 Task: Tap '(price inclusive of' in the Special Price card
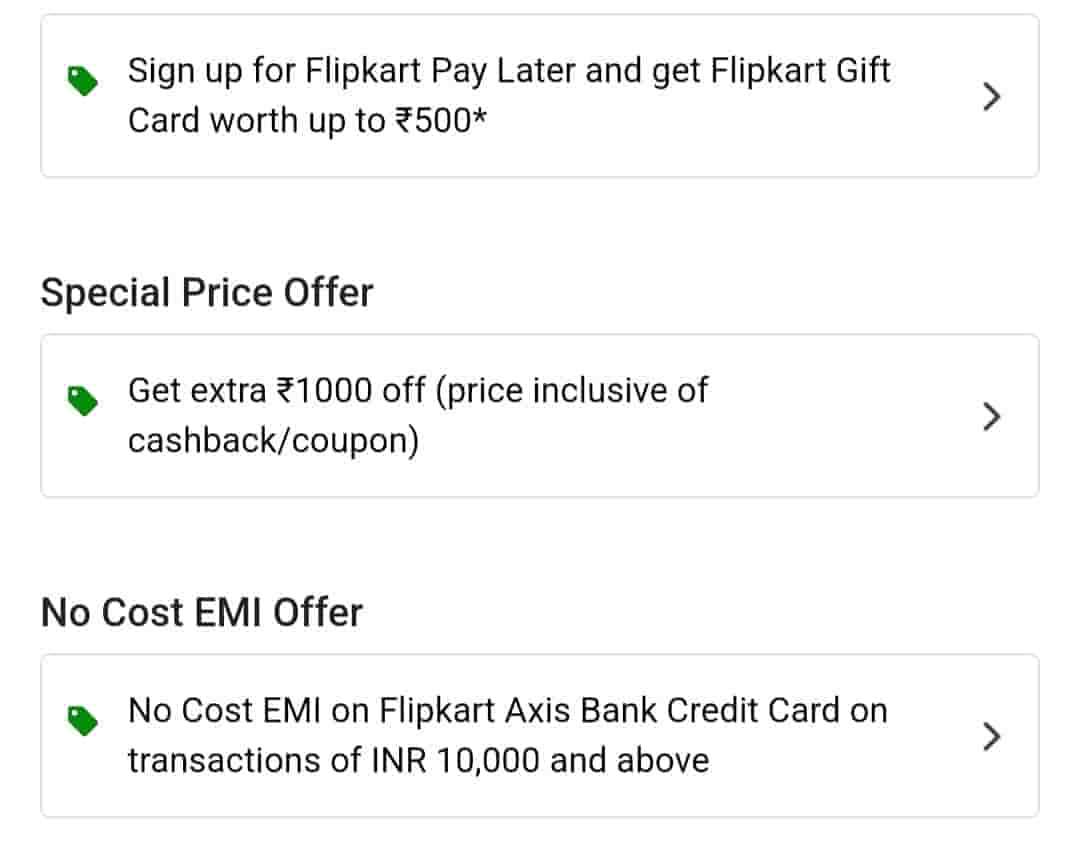pos(573,390)
